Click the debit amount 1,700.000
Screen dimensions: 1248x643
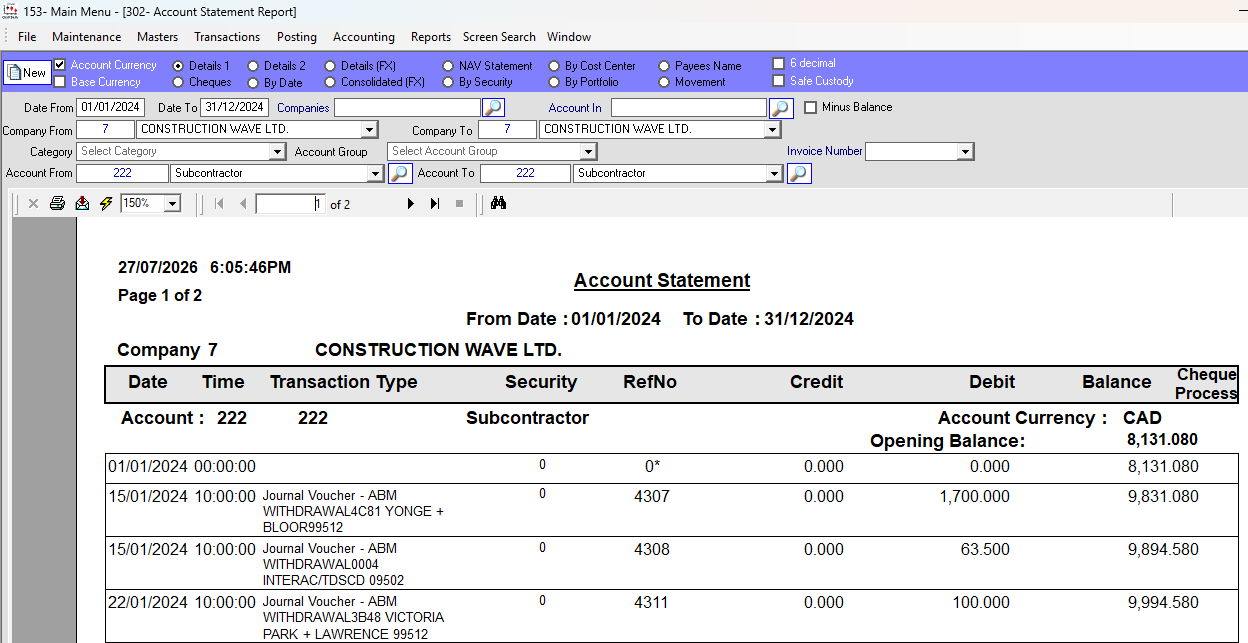tap(975, 496)
